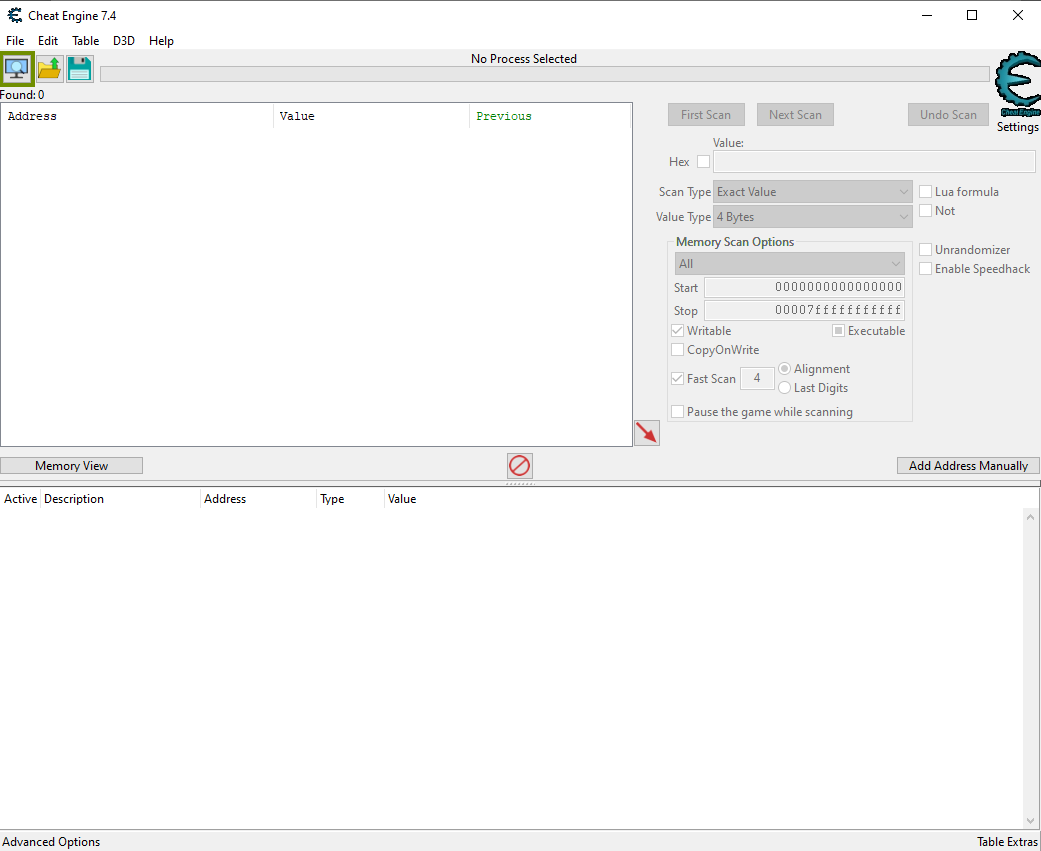The height and width of the screenshot is (851, 1041).
Task: Click the address list scrollbar up arrow
Action: pyautogui.click(x=1030, y=516)
